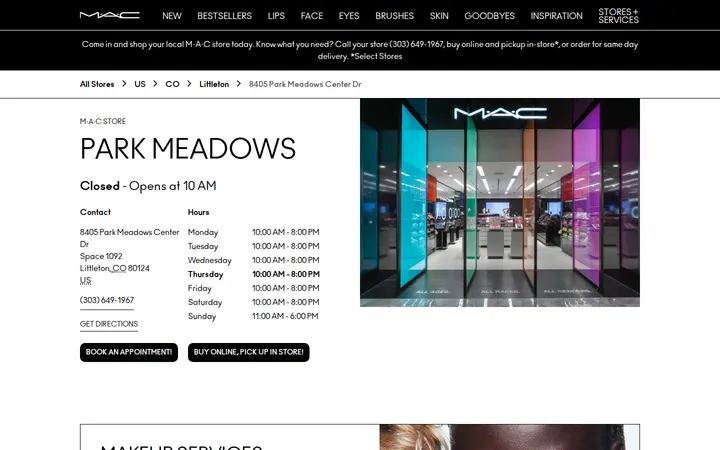Call store number (303) 649-1967 link
The height and width of the screenshot is (450, 720).
click(x=107, y=300)
